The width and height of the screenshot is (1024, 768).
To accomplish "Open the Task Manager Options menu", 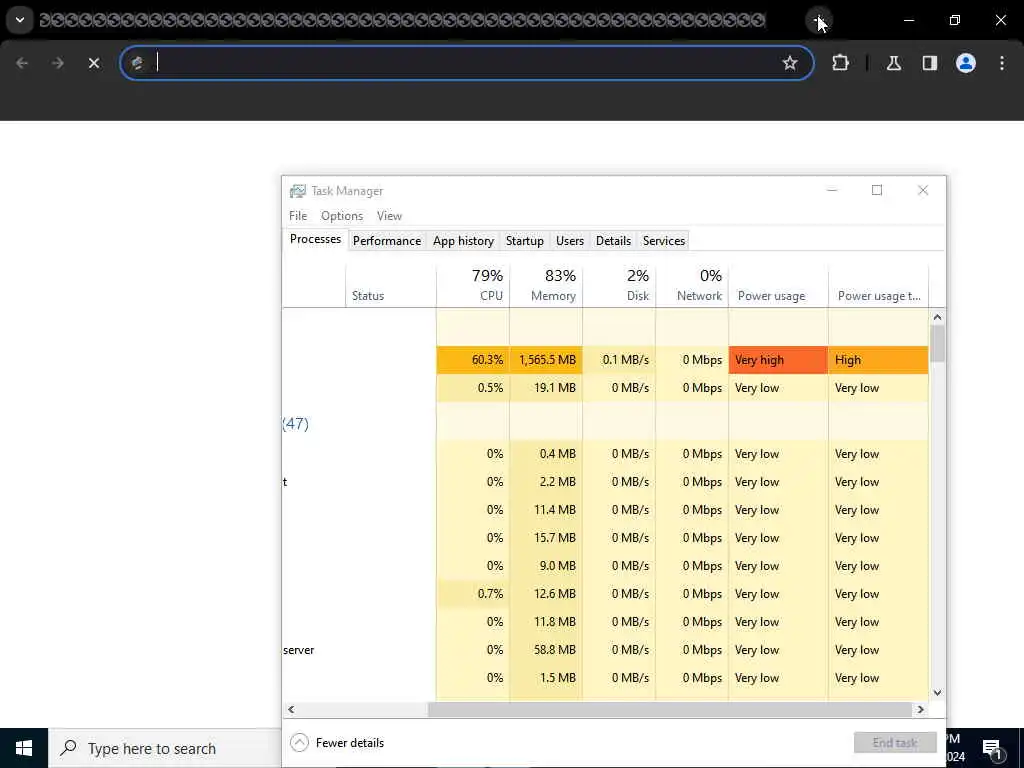I will (342, 216).
